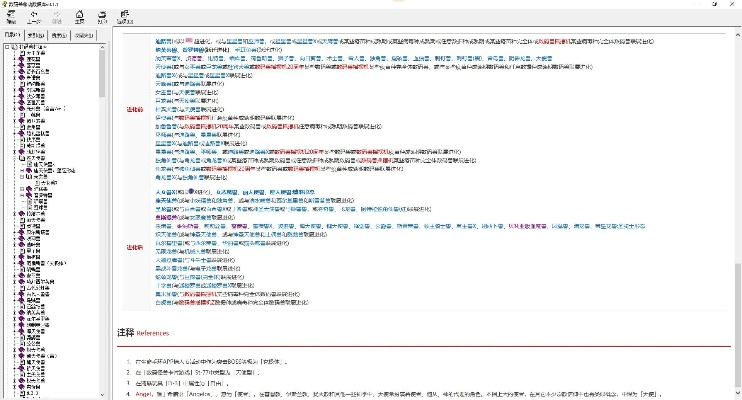Collapse the root node of the contents tree

(x=7, y=47)
